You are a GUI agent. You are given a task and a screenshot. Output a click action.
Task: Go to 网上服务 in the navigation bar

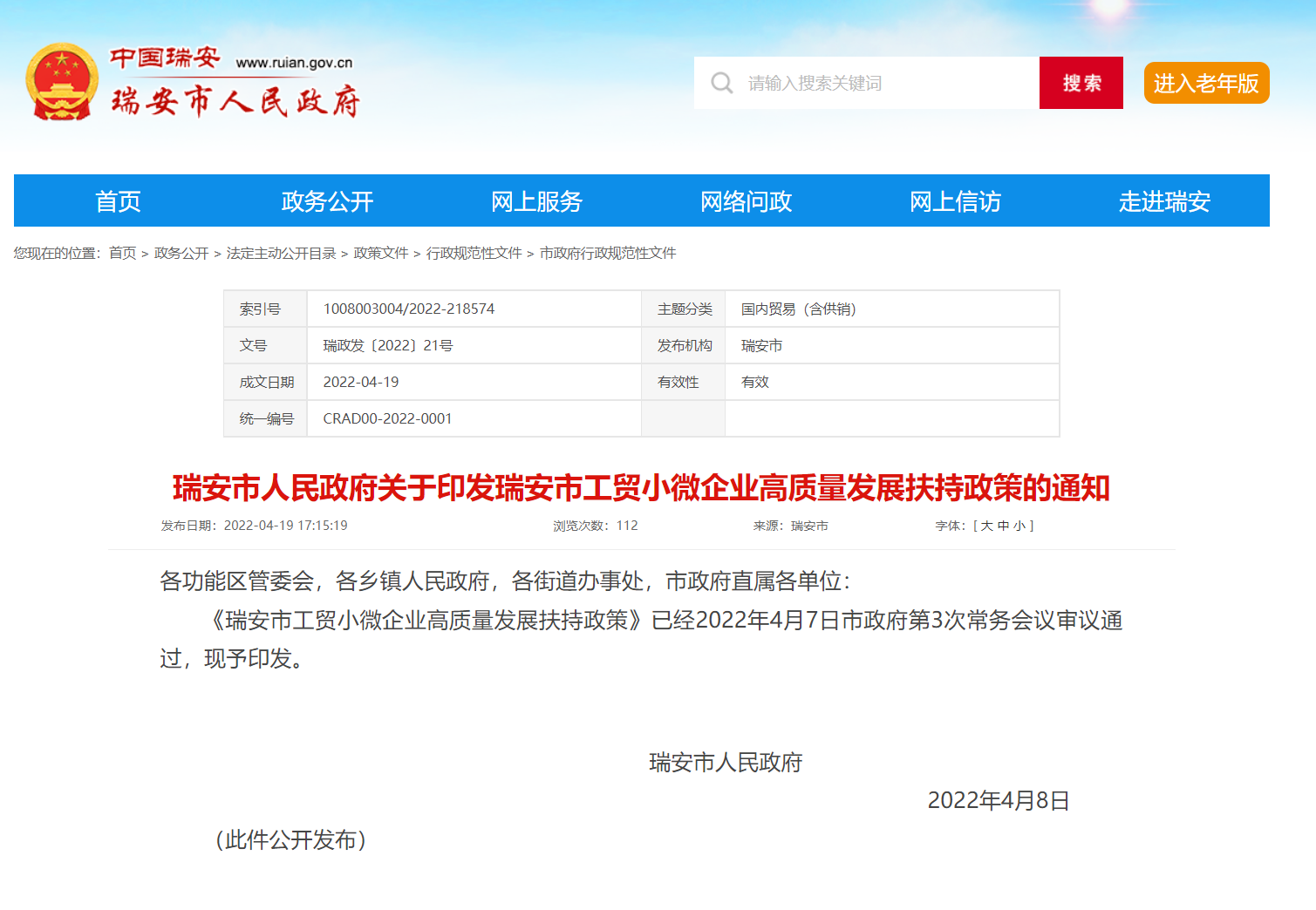pyautogui.click(x=536, y=201)
